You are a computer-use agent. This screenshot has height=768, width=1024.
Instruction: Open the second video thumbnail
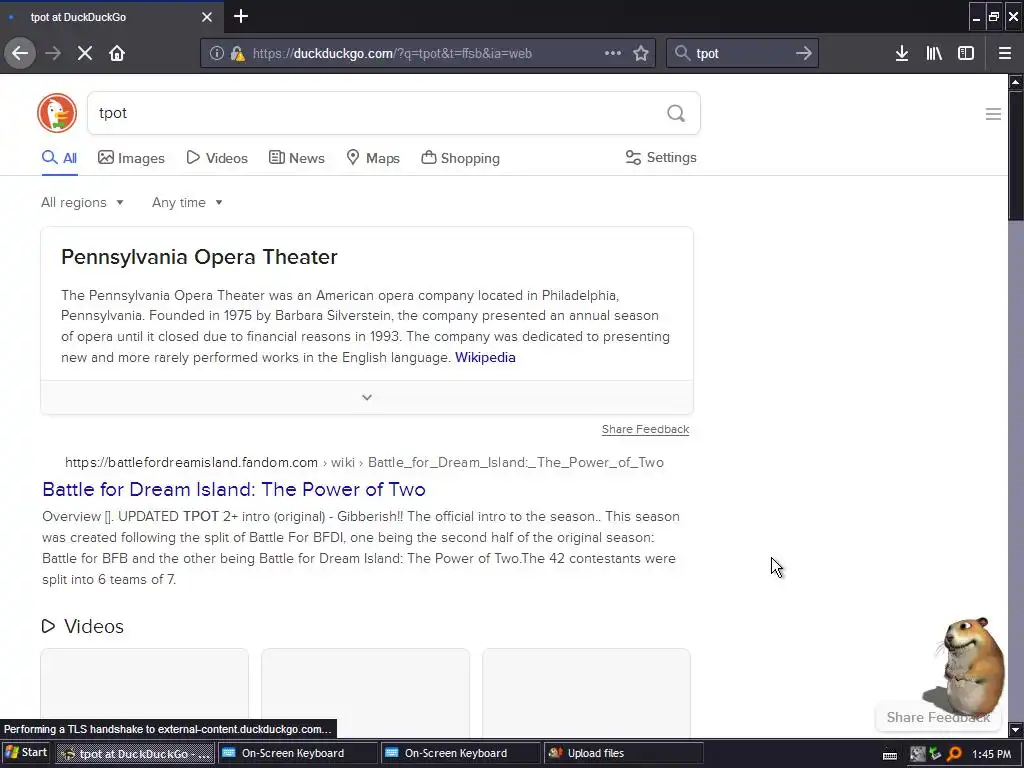365,692
